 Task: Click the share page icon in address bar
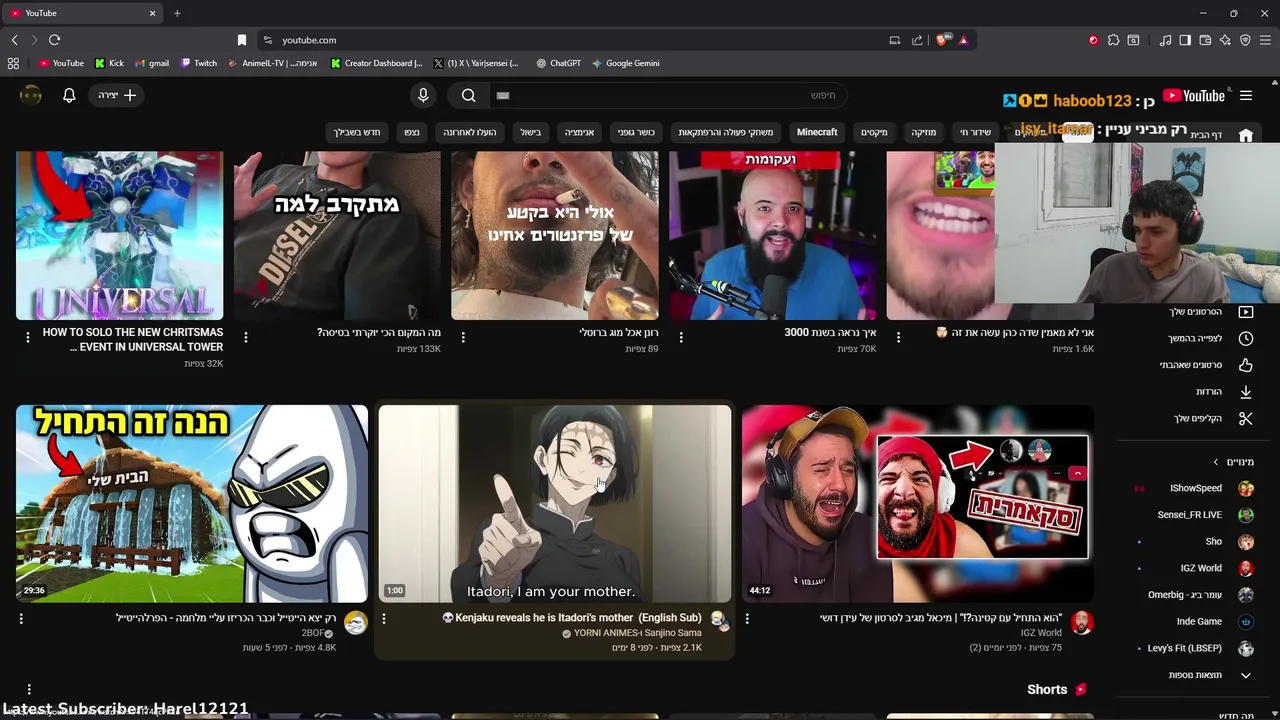click(917, 40)
